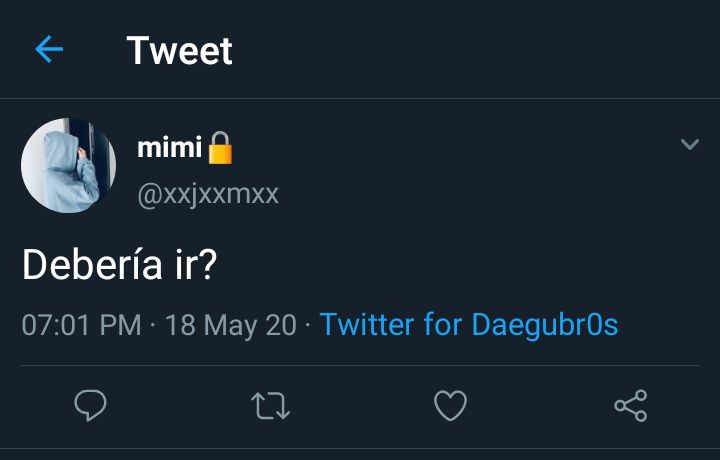720x460 pixels.
Task: Click the Tweet header title
Action: (x=180, y=50)
